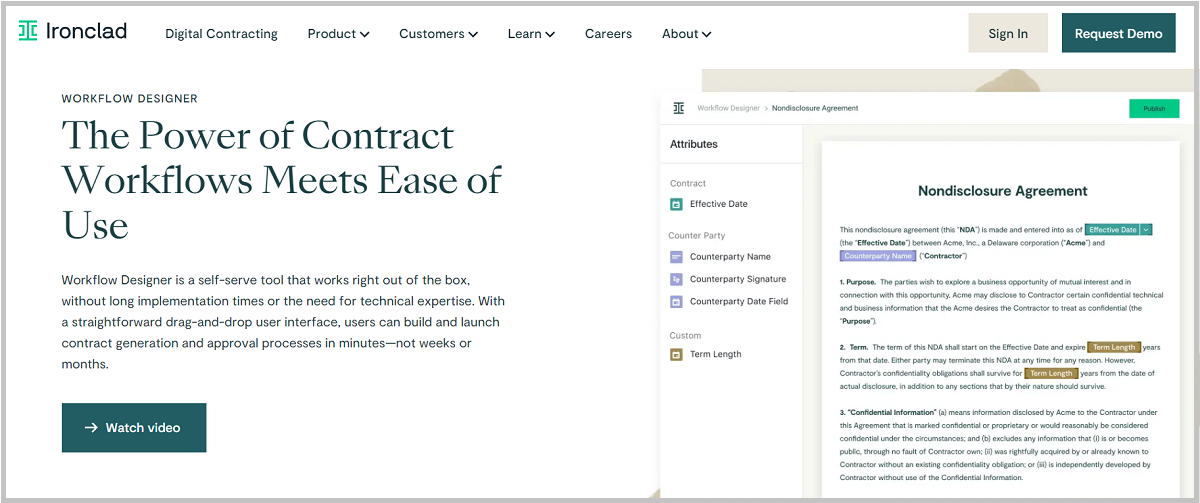Click the Workflow Designer breadcrumb link
Screen dimensions: 1200x503
pyautogui.click(x=728, y=108)
